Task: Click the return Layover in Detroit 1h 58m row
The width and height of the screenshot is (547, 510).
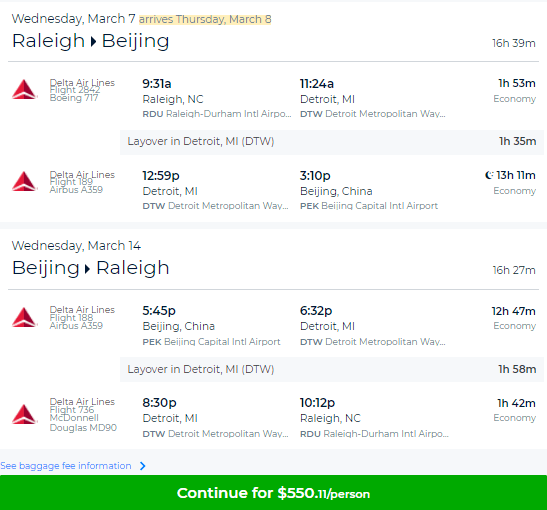Action: coord(332,369)
